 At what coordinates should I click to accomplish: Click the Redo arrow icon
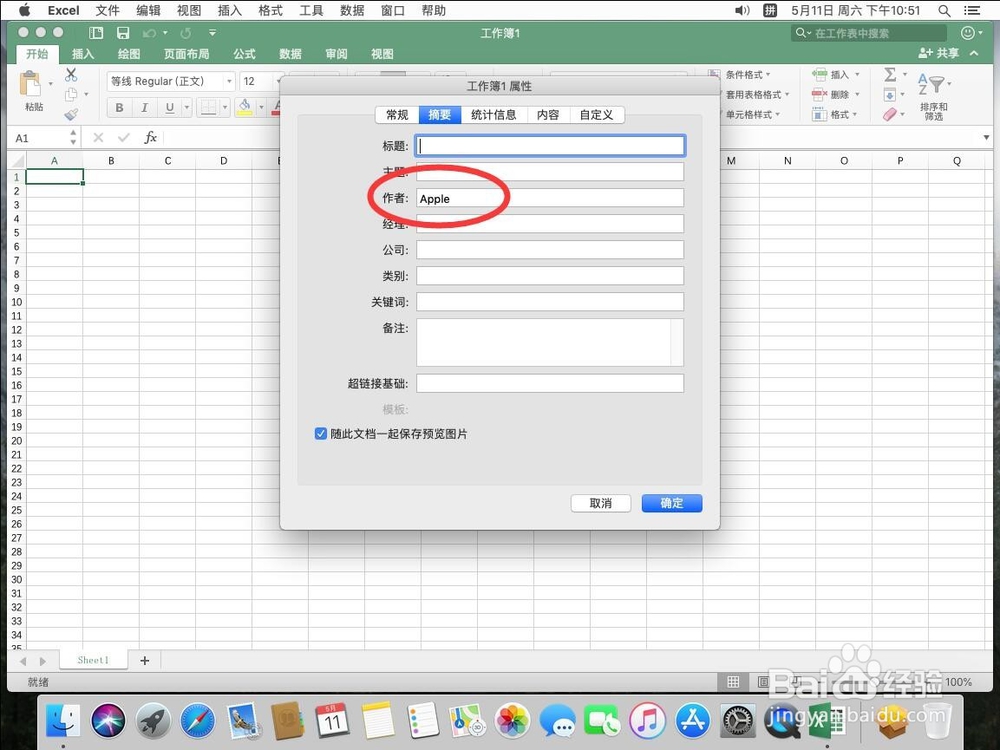(x=186, y=33)
